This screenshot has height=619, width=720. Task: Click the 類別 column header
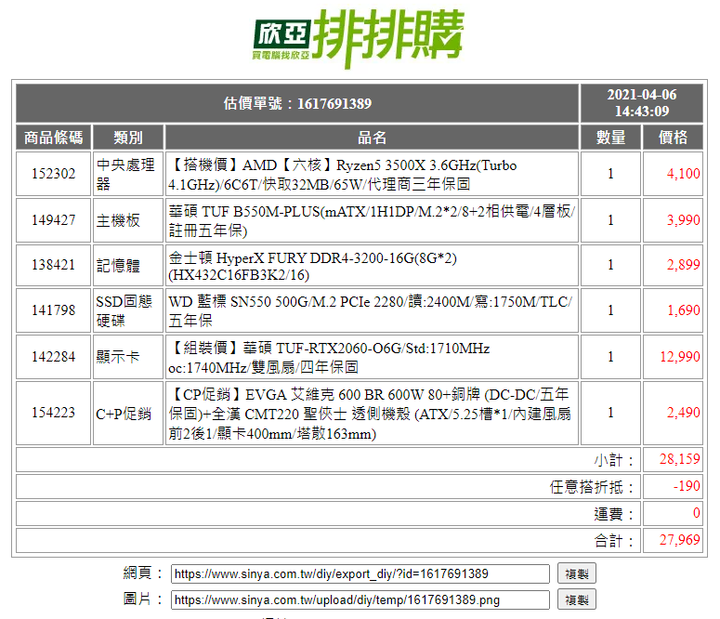pos(128,137)
